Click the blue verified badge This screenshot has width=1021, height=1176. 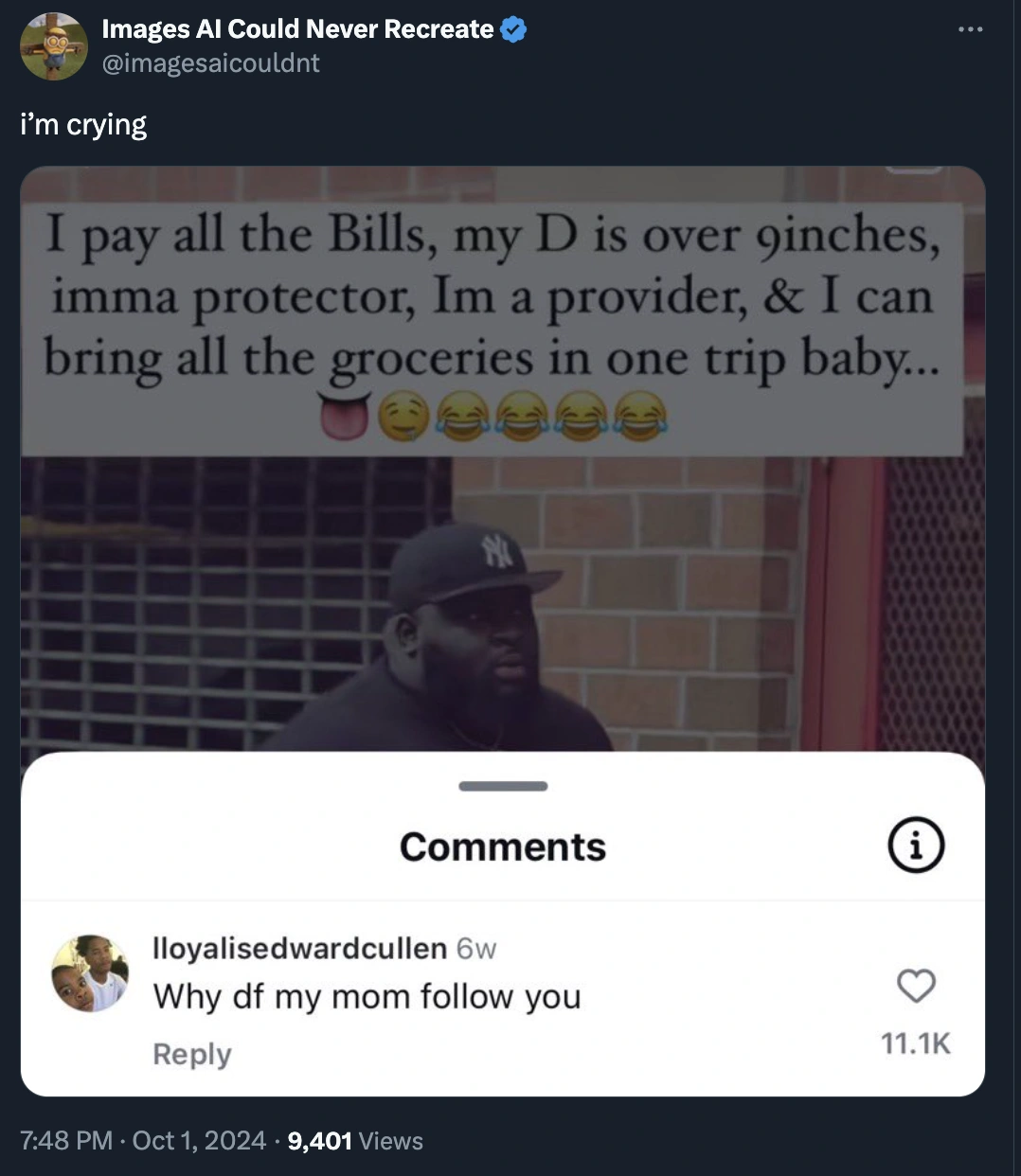point(512,30)
